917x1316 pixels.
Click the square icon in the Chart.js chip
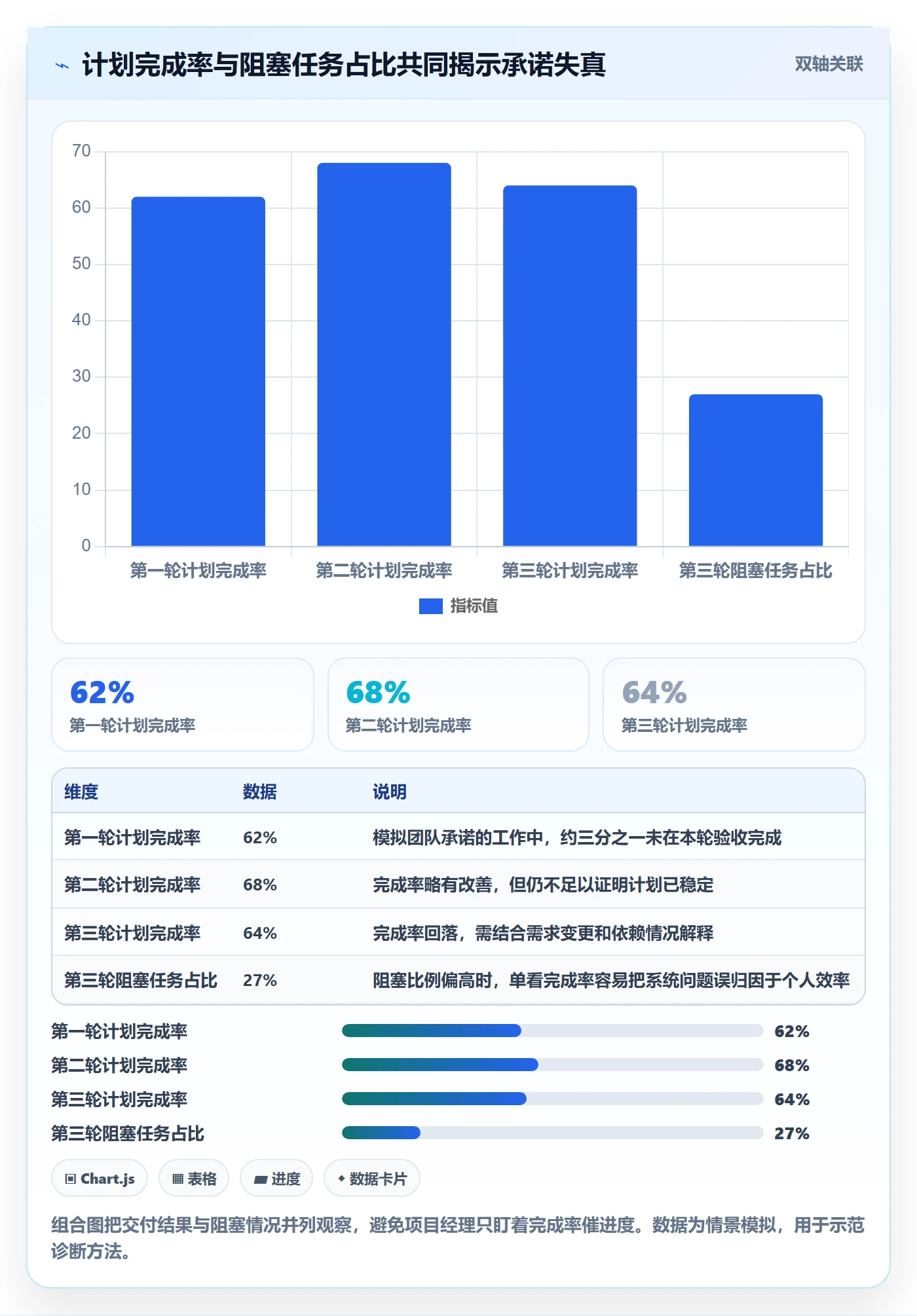[71, 1179]
